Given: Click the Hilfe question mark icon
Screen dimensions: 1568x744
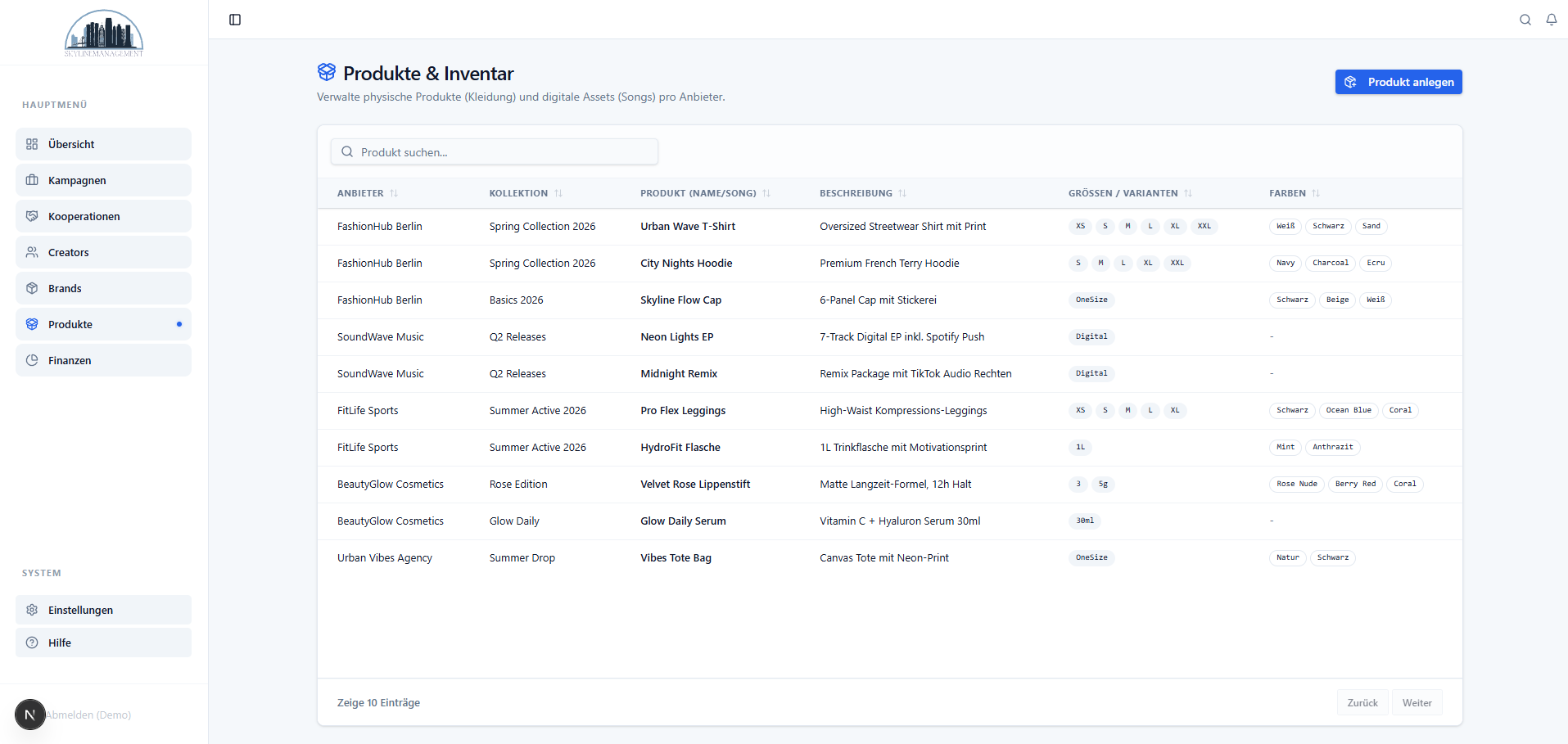Looking at the screenshot, I should coord(31,643).
